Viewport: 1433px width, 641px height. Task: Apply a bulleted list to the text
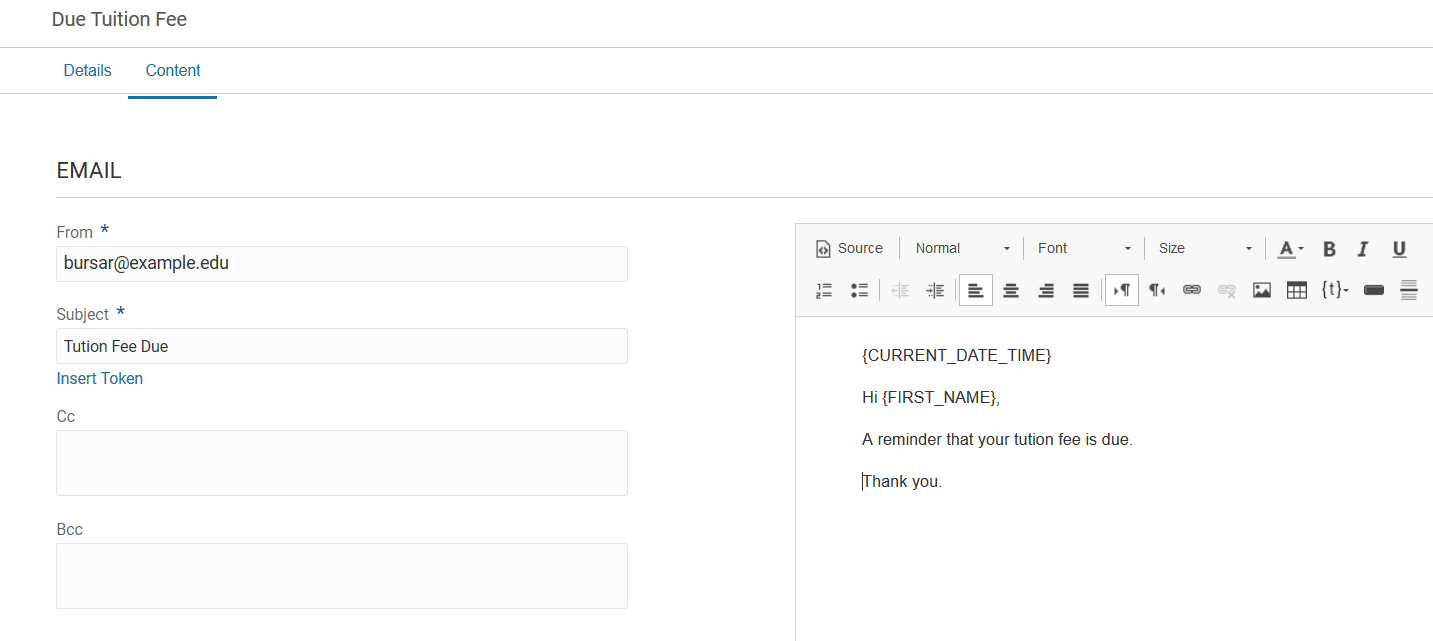pos(859,290)
